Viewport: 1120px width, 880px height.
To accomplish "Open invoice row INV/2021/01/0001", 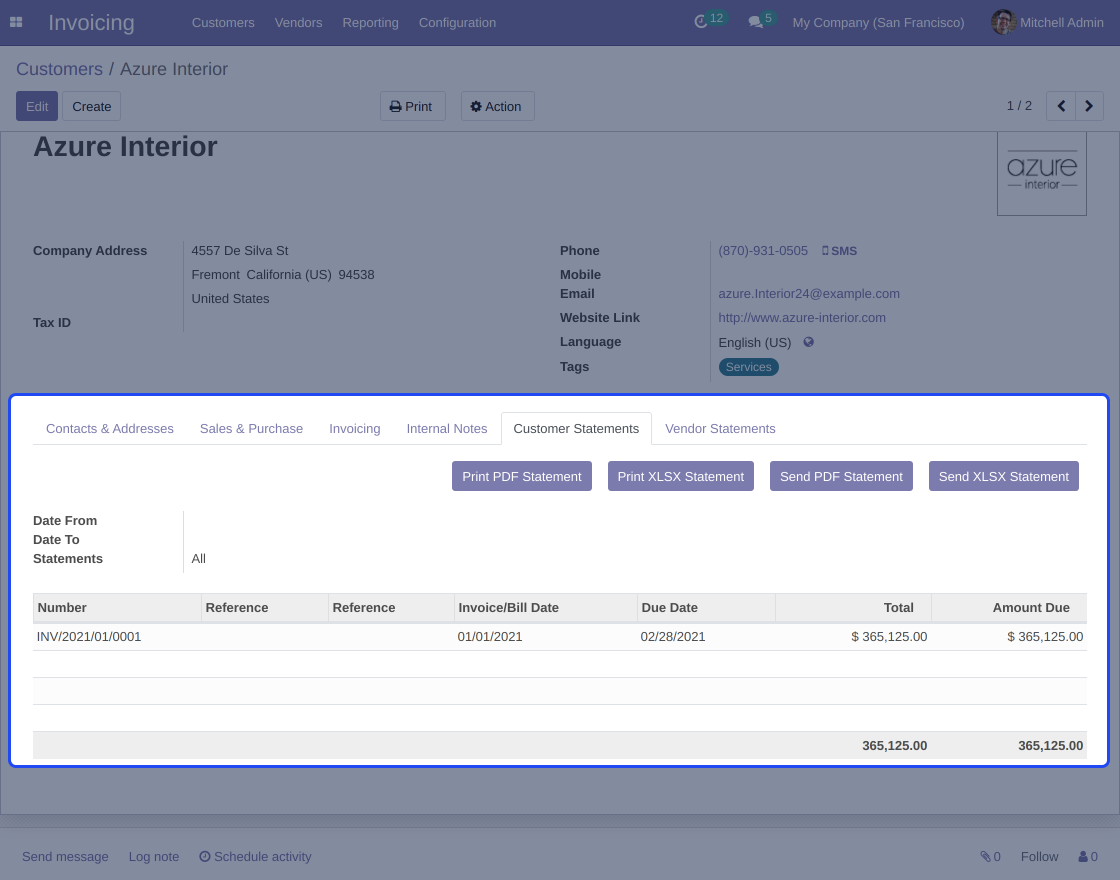I will [560, 636].
